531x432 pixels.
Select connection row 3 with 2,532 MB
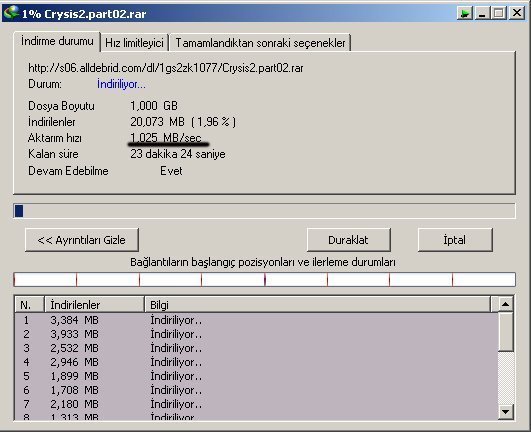(x=257, y=348)
